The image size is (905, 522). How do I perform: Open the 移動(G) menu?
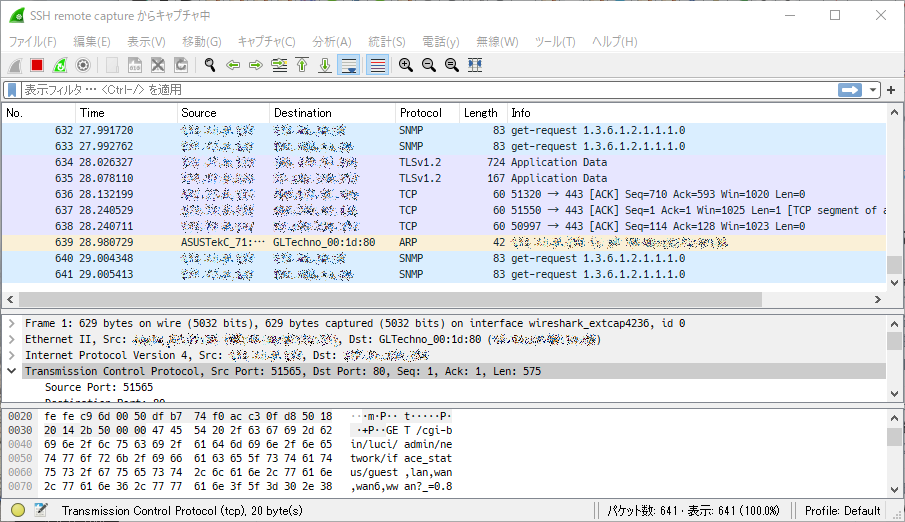coord(201,42)
